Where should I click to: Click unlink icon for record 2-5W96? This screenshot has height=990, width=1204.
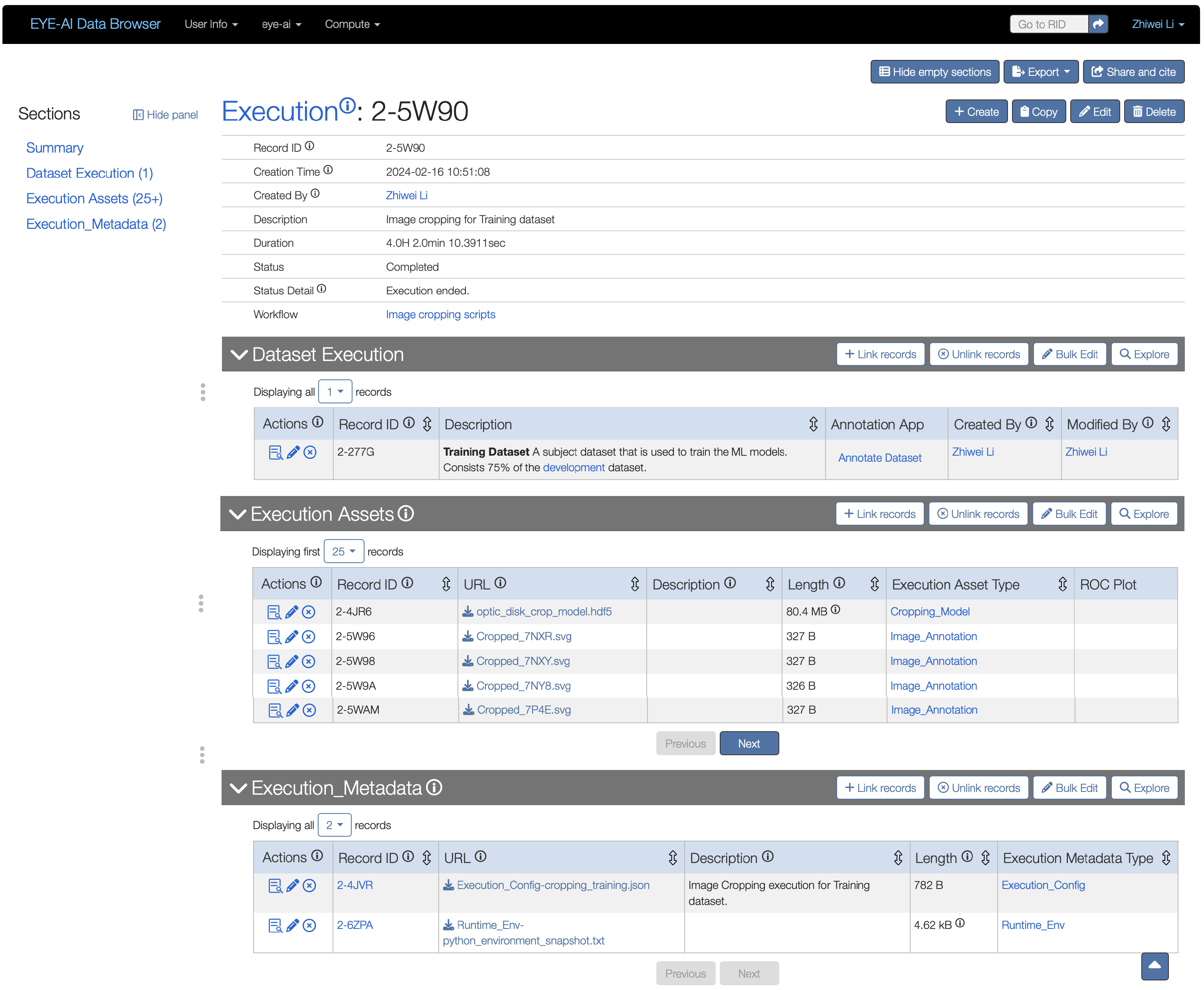309,637
